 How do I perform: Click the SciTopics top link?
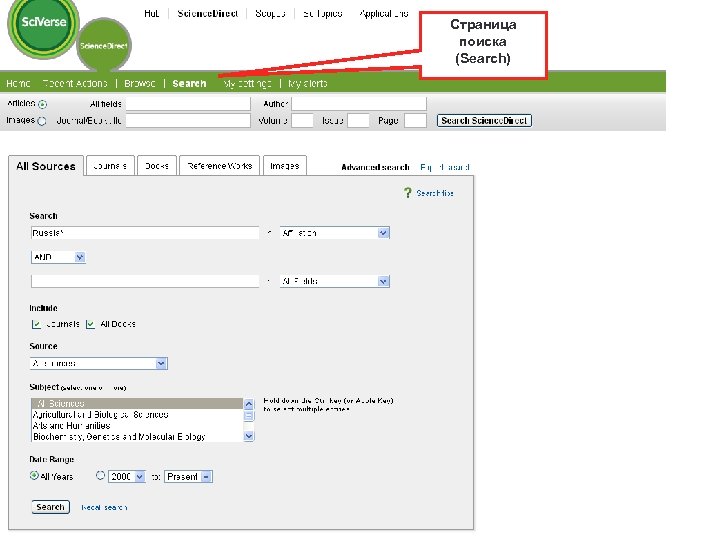323,14
